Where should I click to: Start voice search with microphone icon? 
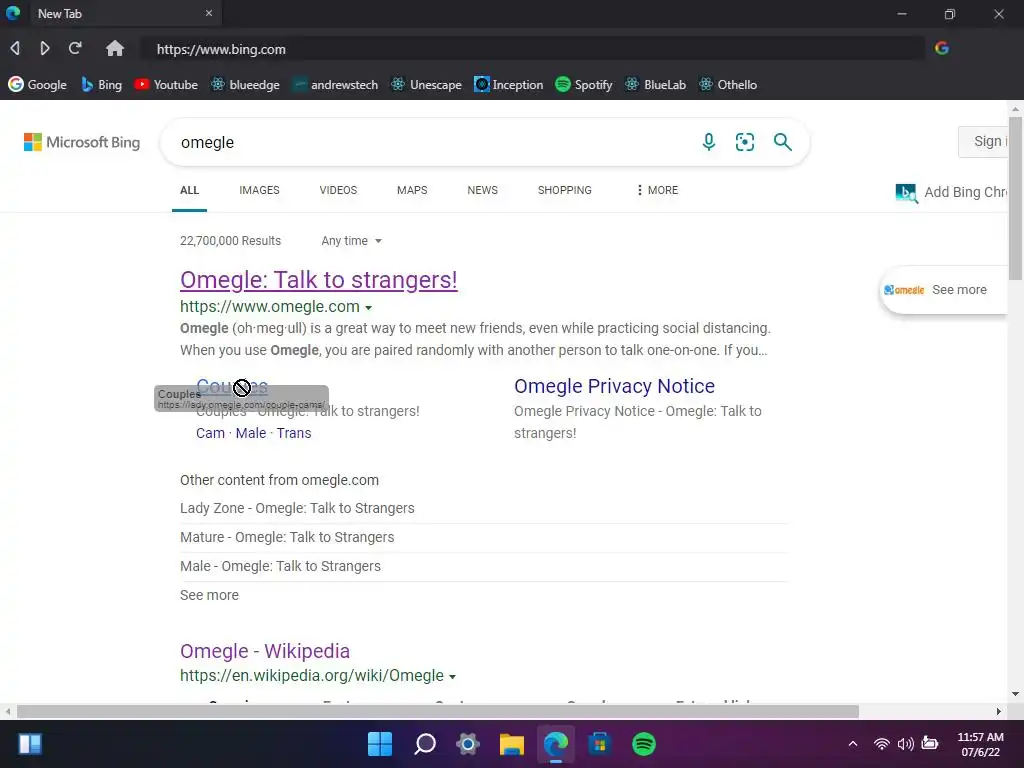pos(709,142)
